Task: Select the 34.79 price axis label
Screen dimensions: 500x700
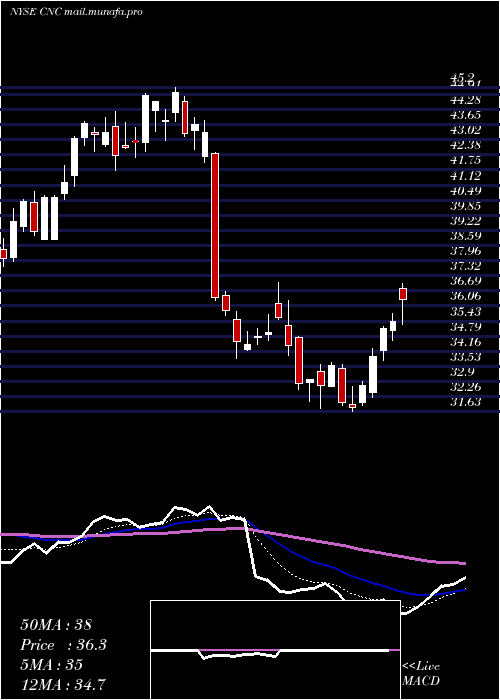Action: point(465,327)
